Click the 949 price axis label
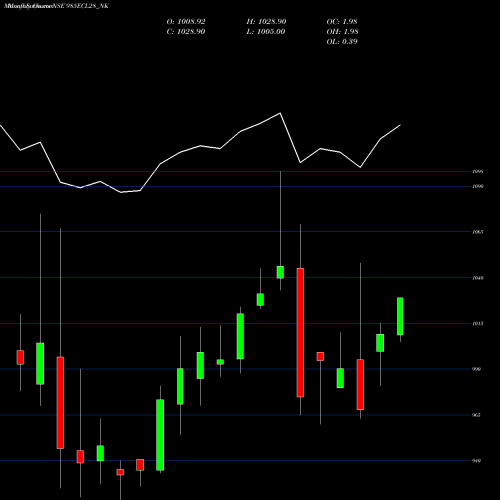Image resolution: width=500 pixels, height=500 pixels. click(477, 461)
